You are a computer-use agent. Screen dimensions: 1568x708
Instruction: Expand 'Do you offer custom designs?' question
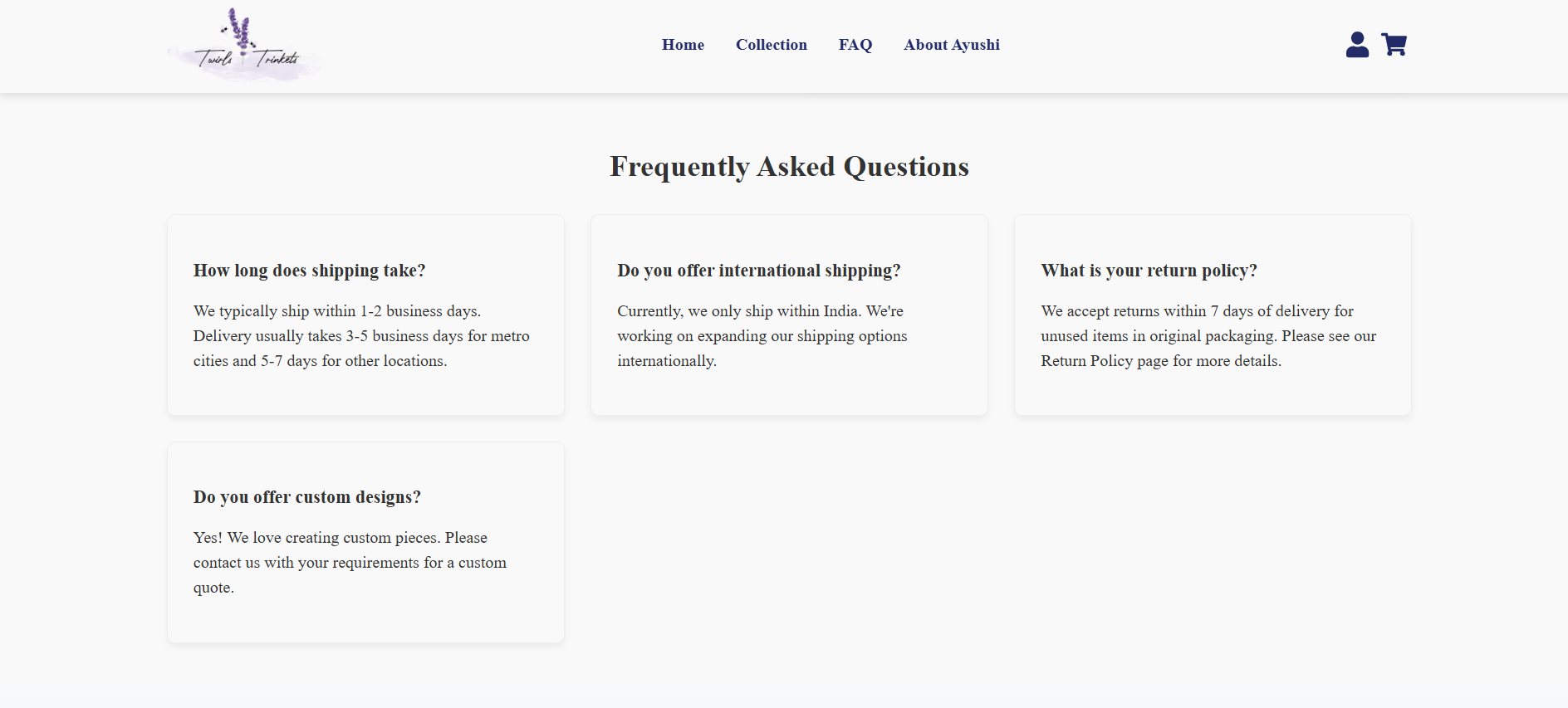coord(306,497)
